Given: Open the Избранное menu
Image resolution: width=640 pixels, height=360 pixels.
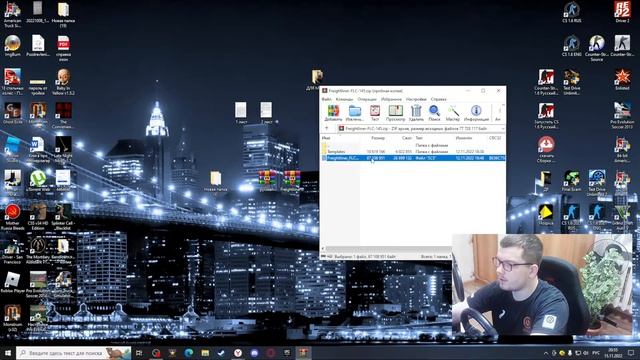Looking at the screenshot, I should click(x=391, y=99).
